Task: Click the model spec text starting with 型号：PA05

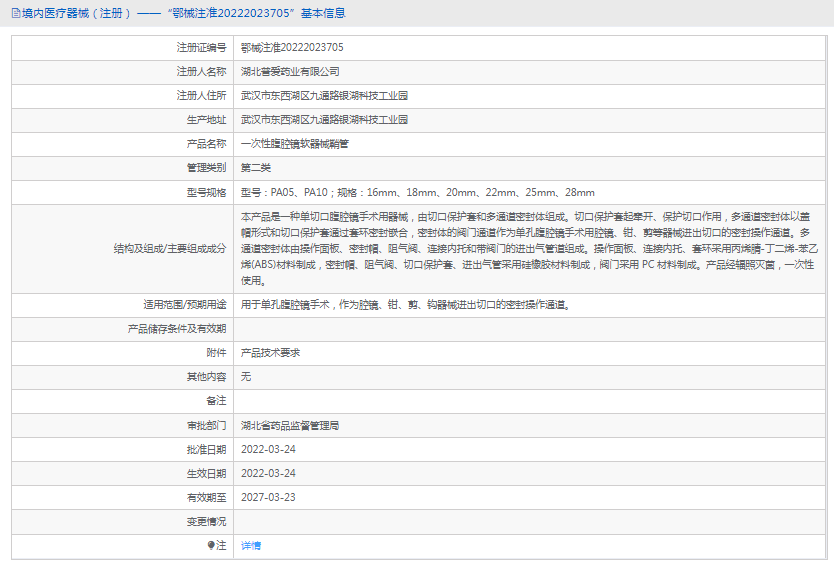Action: tap(418, 192)
